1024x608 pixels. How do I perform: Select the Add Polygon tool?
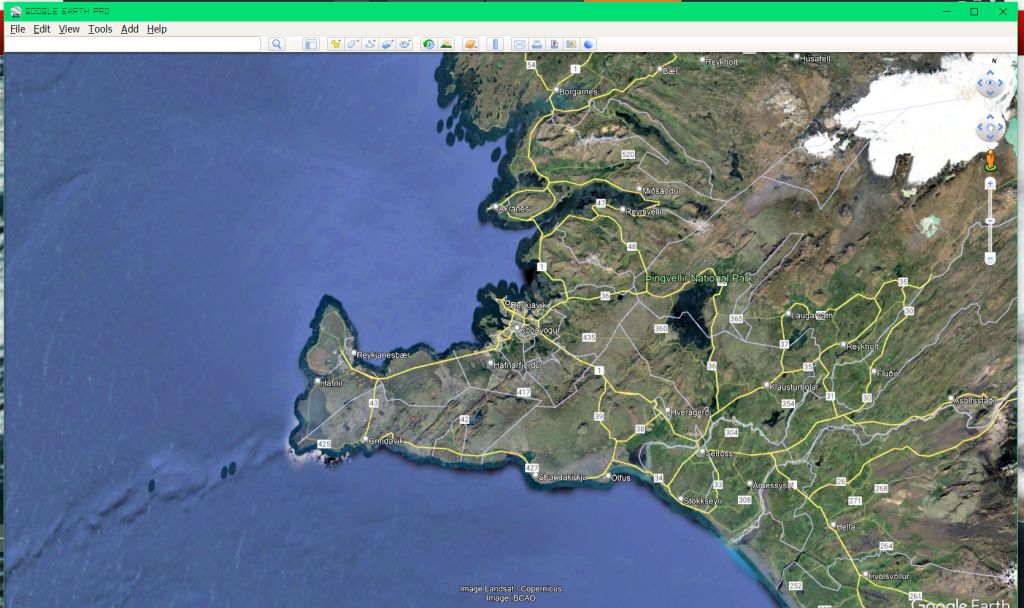click(353, 44)
